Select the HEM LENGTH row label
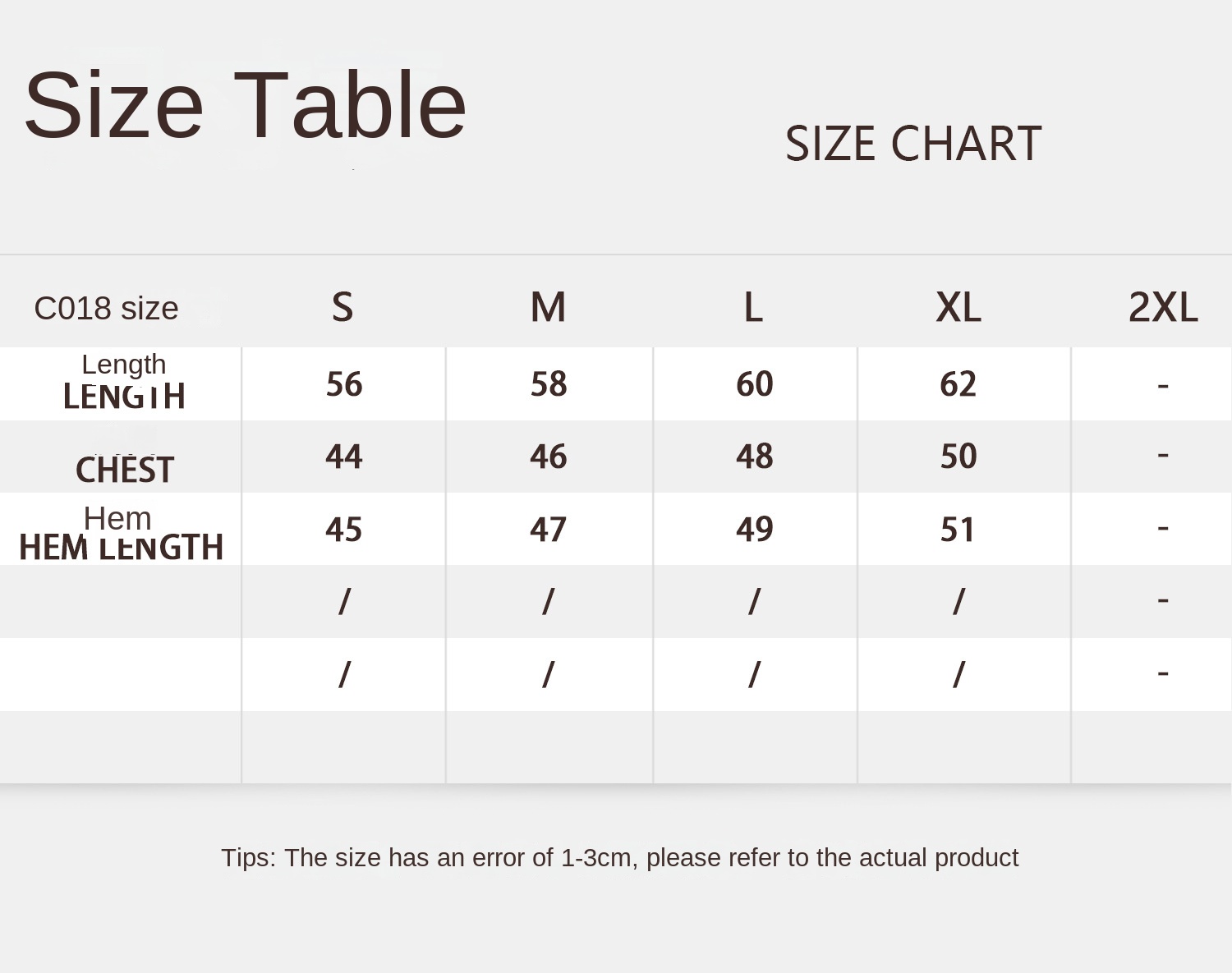This screenshot has height=973, width=1232. (x=122, y=547)
